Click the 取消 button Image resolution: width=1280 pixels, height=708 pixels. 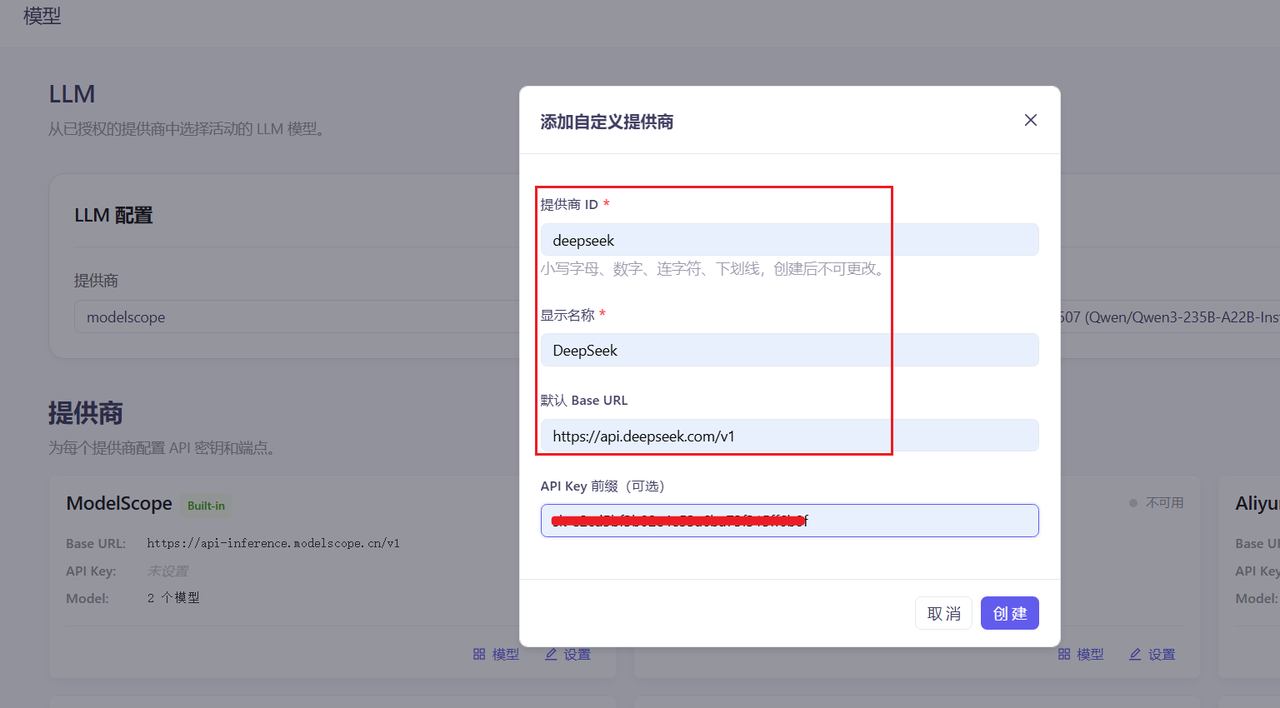point(944,613)
